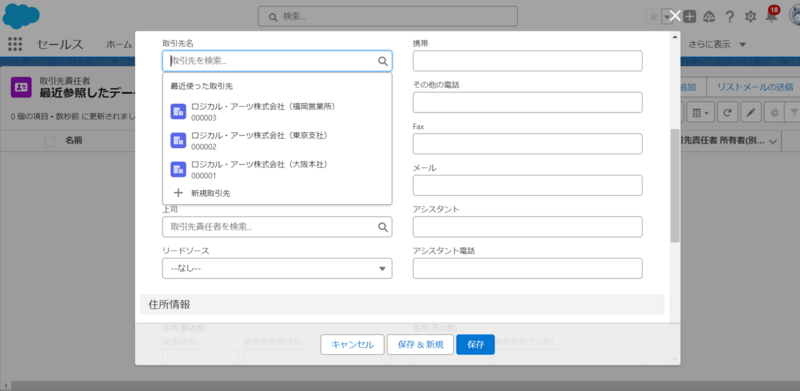This screenshot has height=391, width=800.
Task: Open the favorites list dropdown arrow
Action: (666, 17)
